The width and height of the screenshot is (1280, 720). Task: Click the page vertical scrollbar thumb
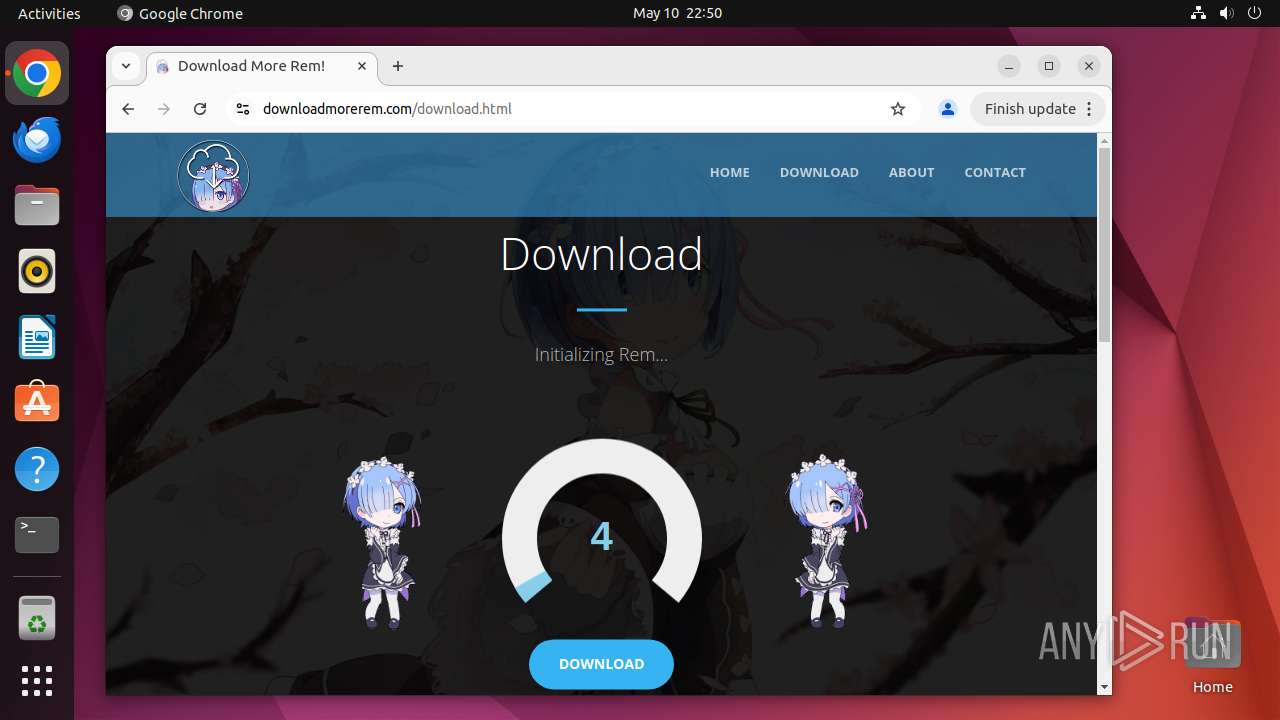point(1104,244)
